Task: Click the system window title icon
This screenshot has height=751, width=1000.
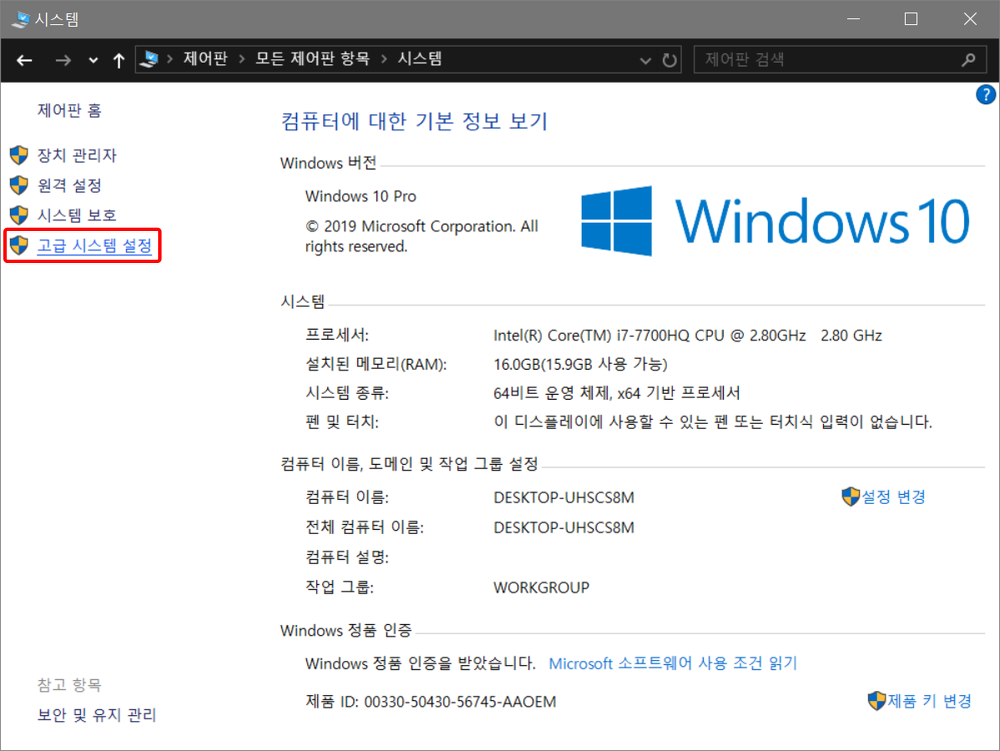Action: [x=21, y=19]
